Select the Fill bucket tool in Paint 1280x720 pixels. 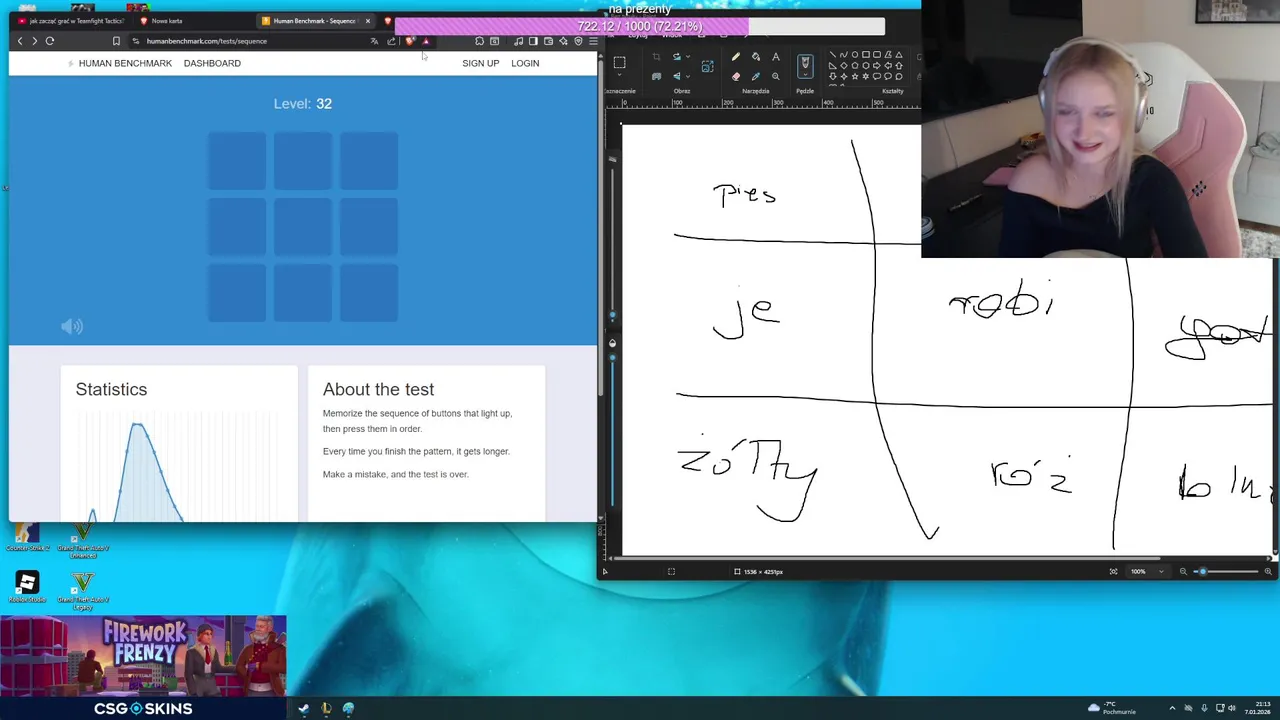coord(756,57)
